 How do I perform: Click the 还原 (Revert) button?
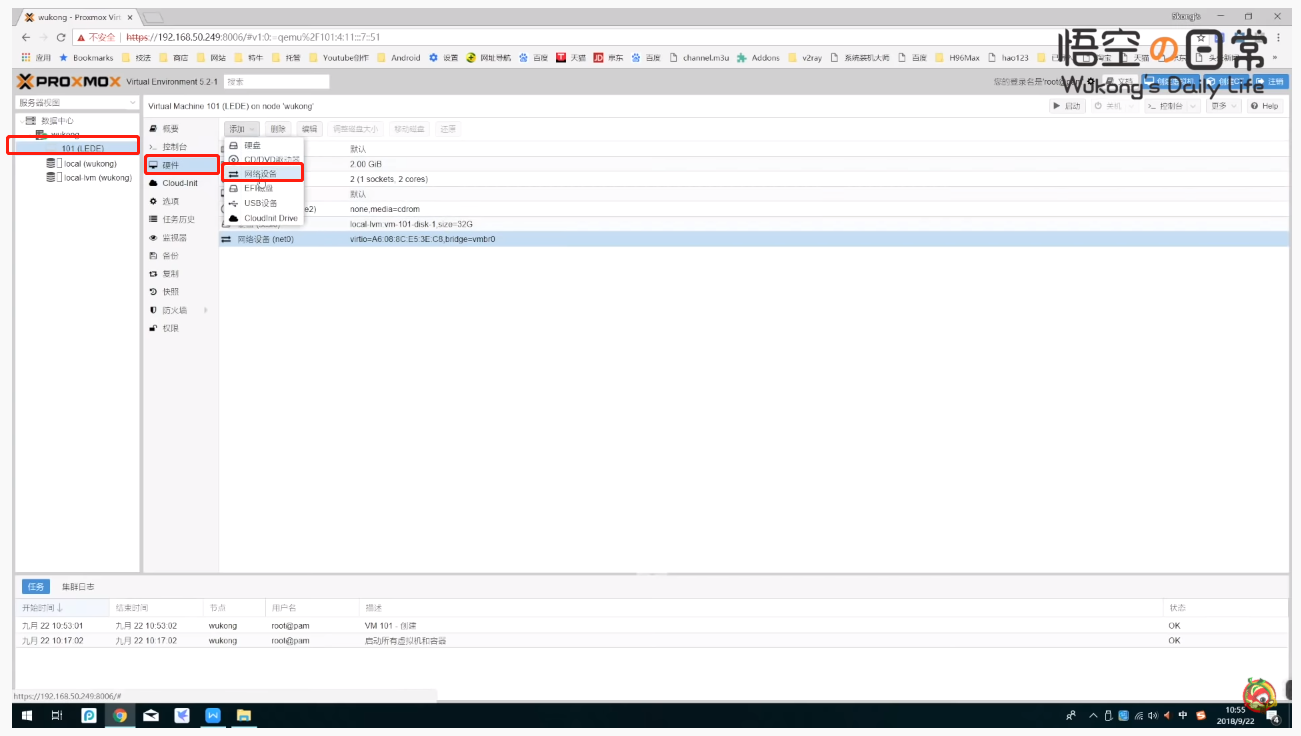448,129
